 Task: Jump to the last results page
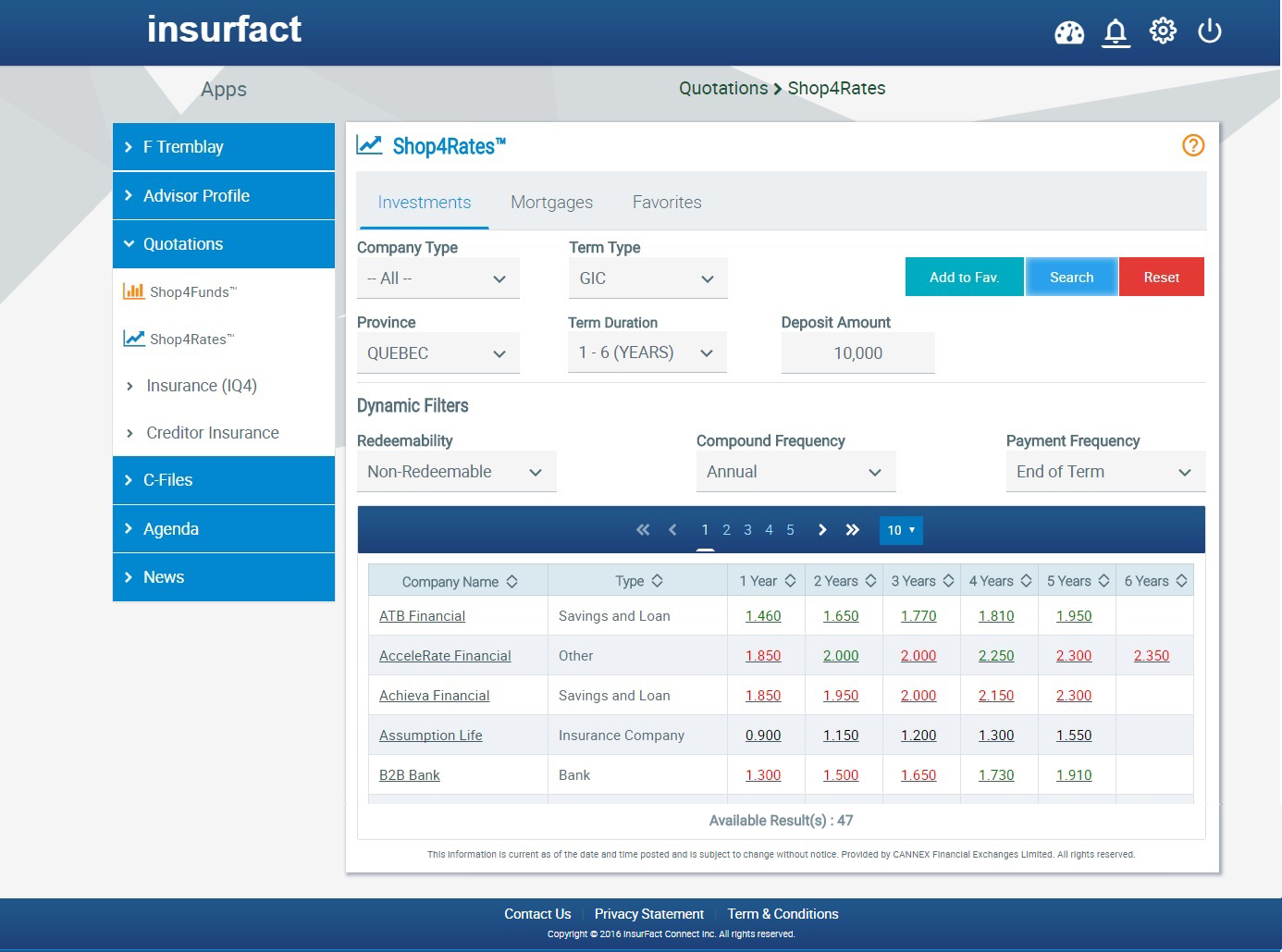pyautogui.click(x=853, y=530)
